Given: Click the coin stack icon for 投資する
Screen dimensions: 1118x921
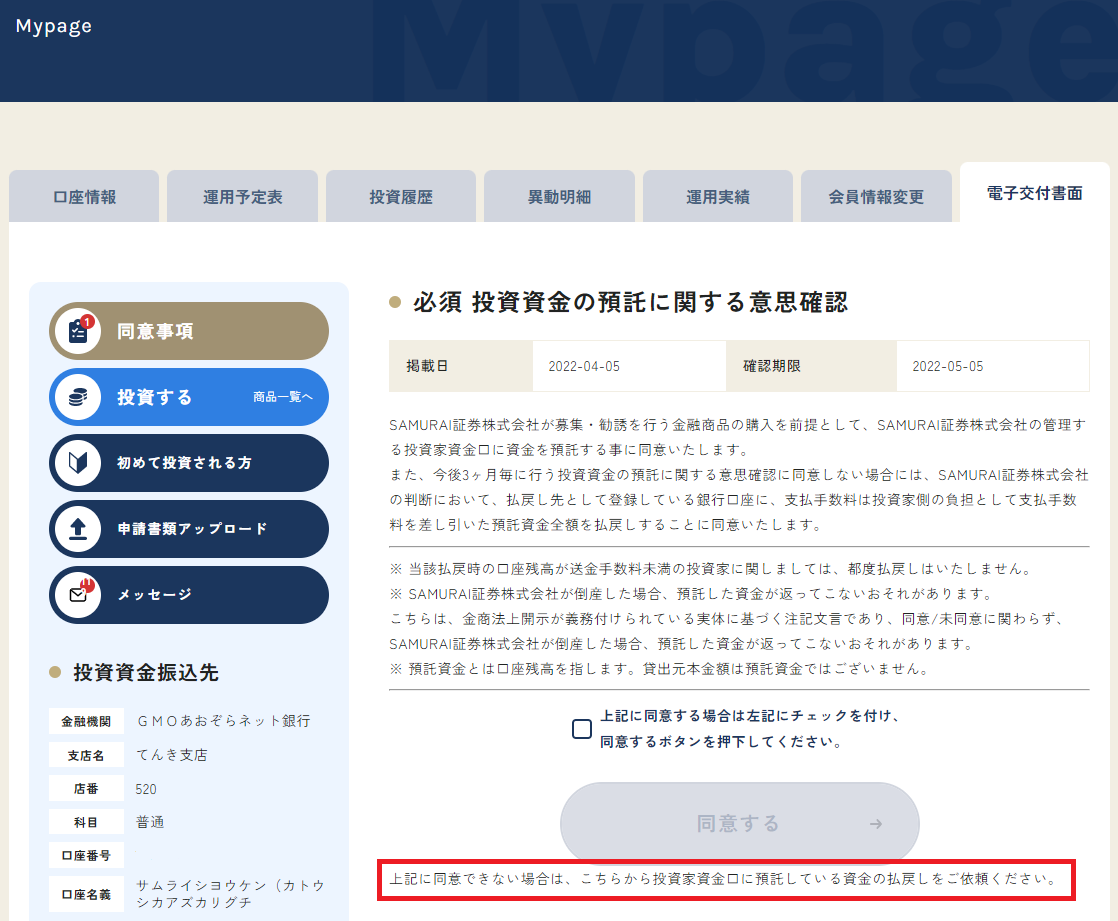Looking at the screenshot, I should point(77,397).
